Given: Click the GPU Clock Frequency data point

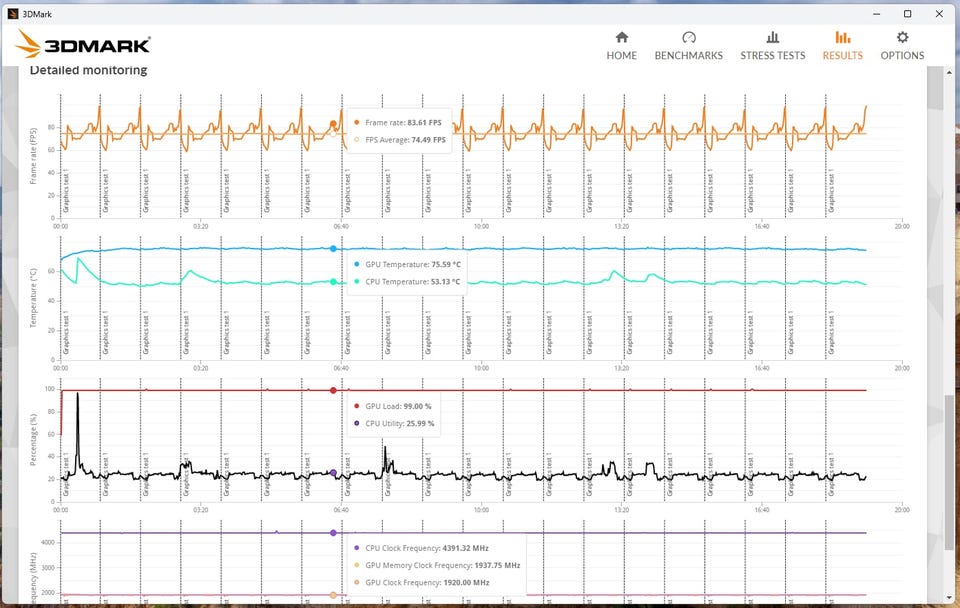Looking at the screenshot, I should (x=333, y=595).
